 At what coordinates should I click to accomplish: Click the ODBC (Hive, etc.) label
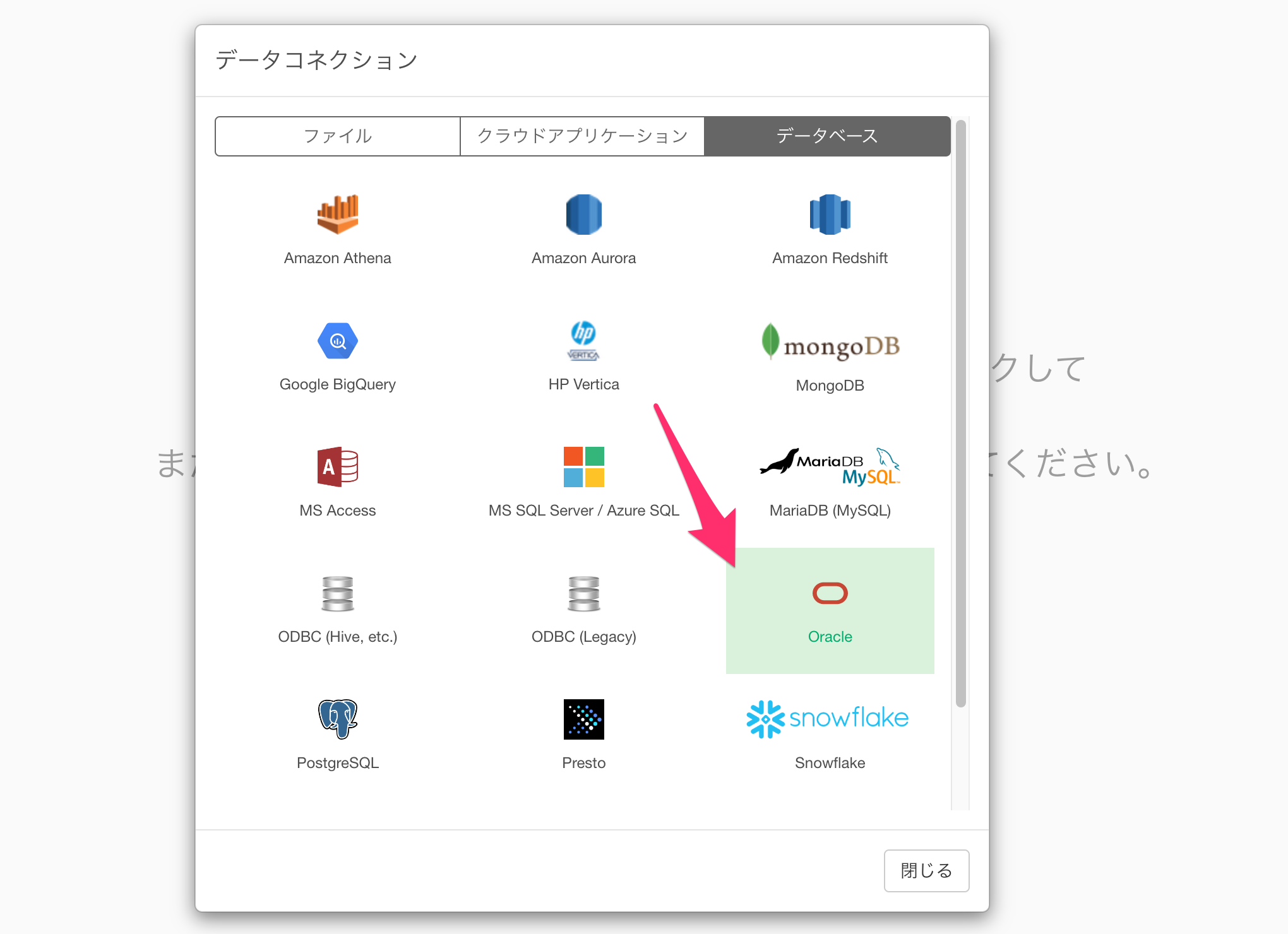coord(338,637)
